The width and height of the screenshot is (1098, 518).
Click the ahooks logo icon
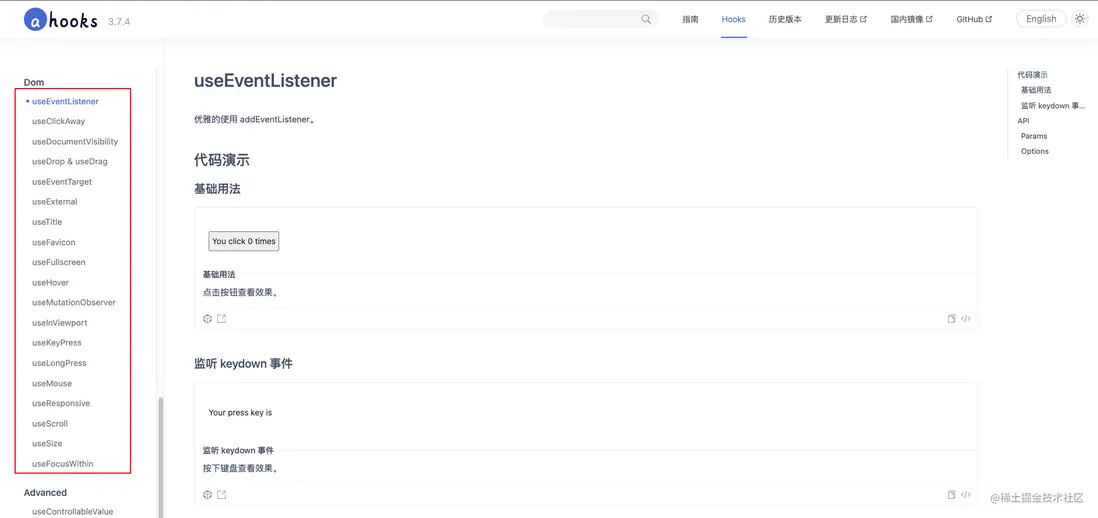click(35, 19)
